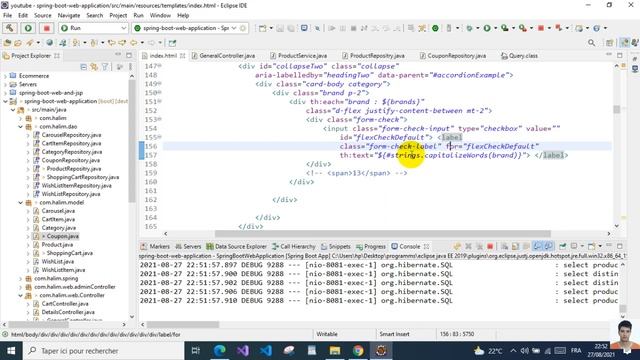Image resolution: width=640 pixels, height=360 pixels.
Task: Click the console Remove All Terminated icon
Action: click(x=479, y=247)
